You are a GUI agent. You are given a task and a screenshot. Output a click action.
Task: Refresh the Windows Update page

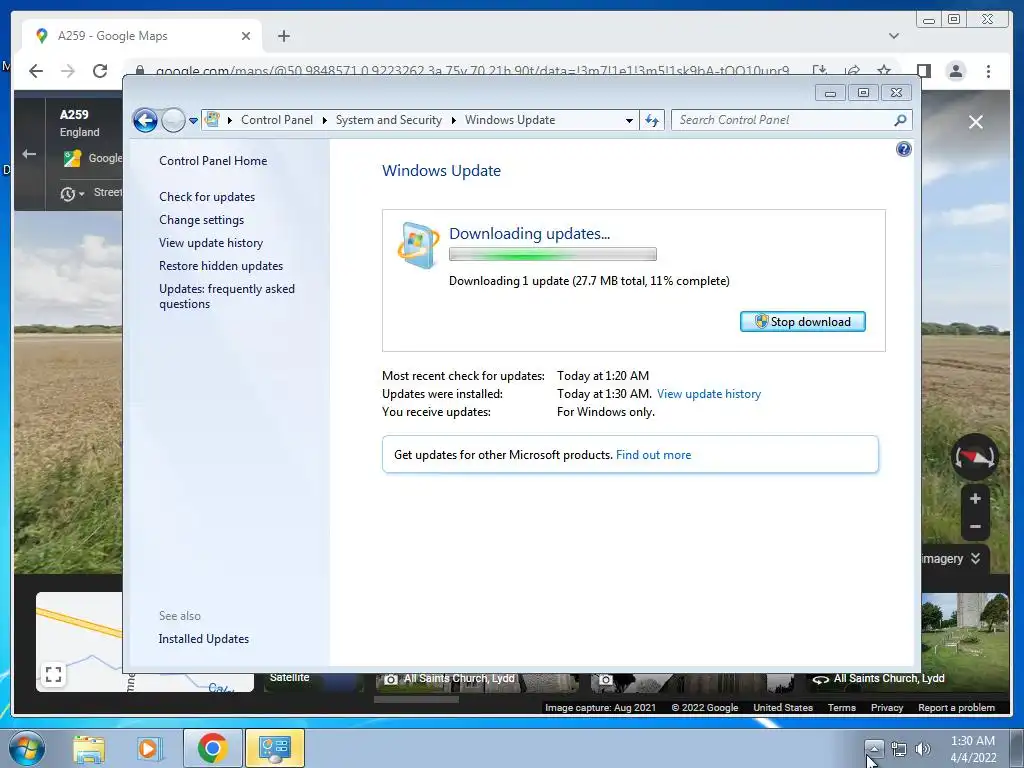coord(652,120)
